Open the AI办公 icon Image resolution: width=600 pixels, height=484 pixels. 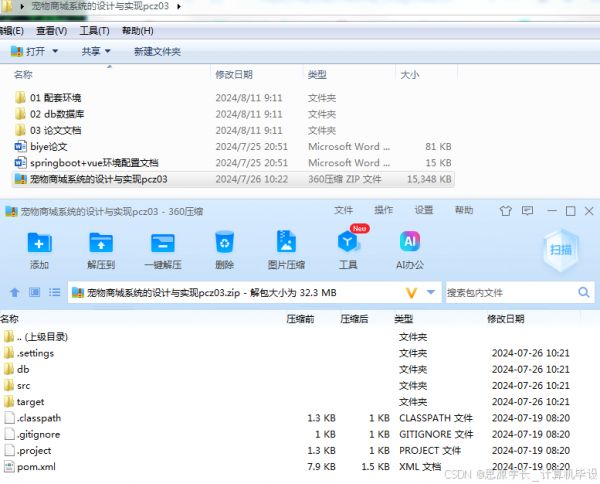coord(410,241)
